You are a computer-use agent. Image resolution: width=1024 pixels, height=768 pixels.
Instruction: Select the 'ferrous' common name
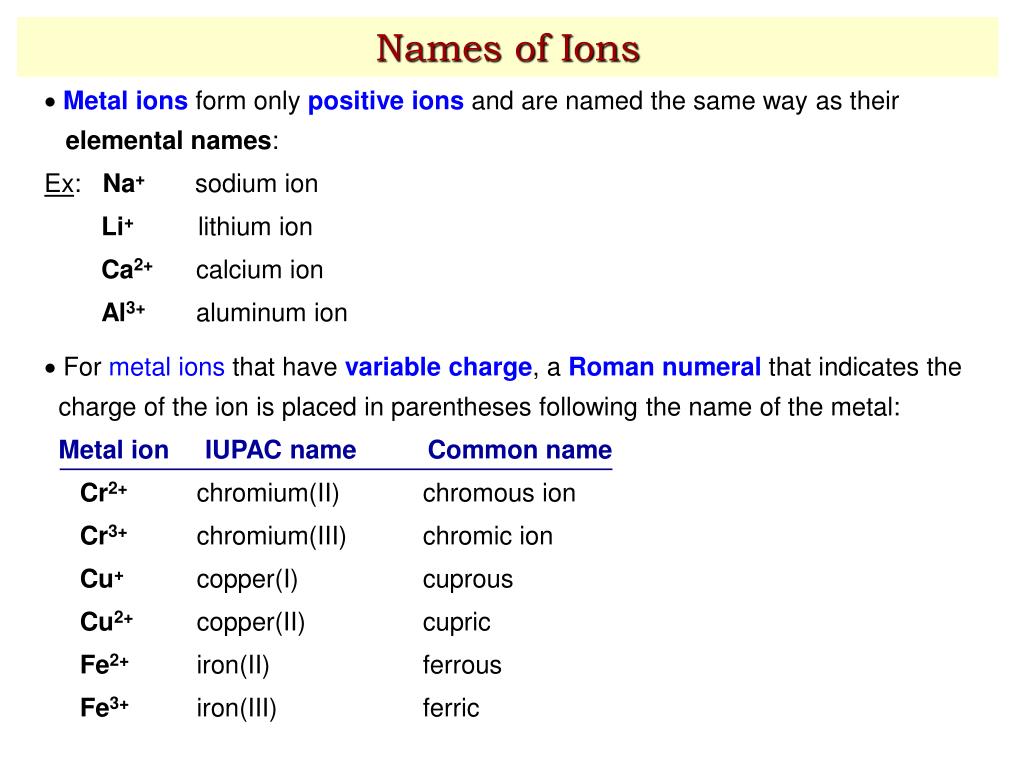coord(462,665)
